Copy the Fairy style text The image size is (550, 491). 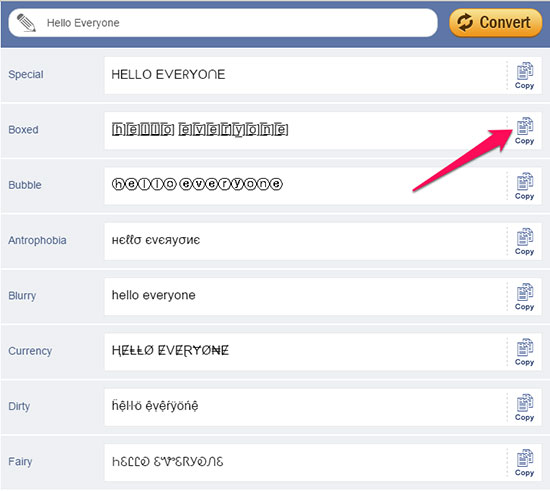[524, 463]
